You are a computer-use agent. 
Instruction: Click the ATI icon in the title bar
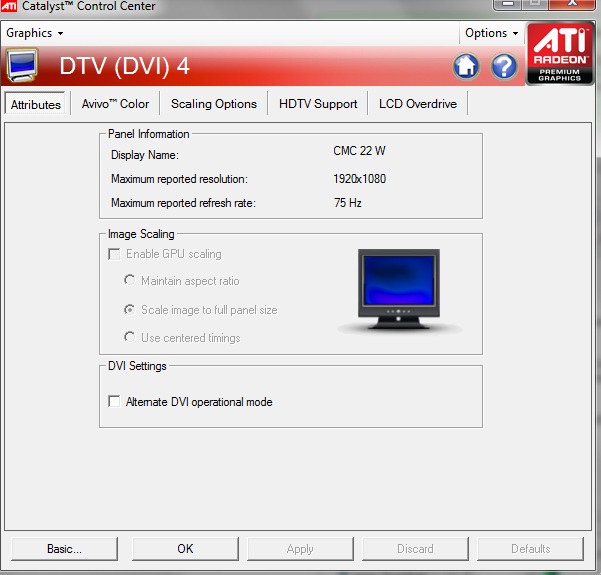8,5
